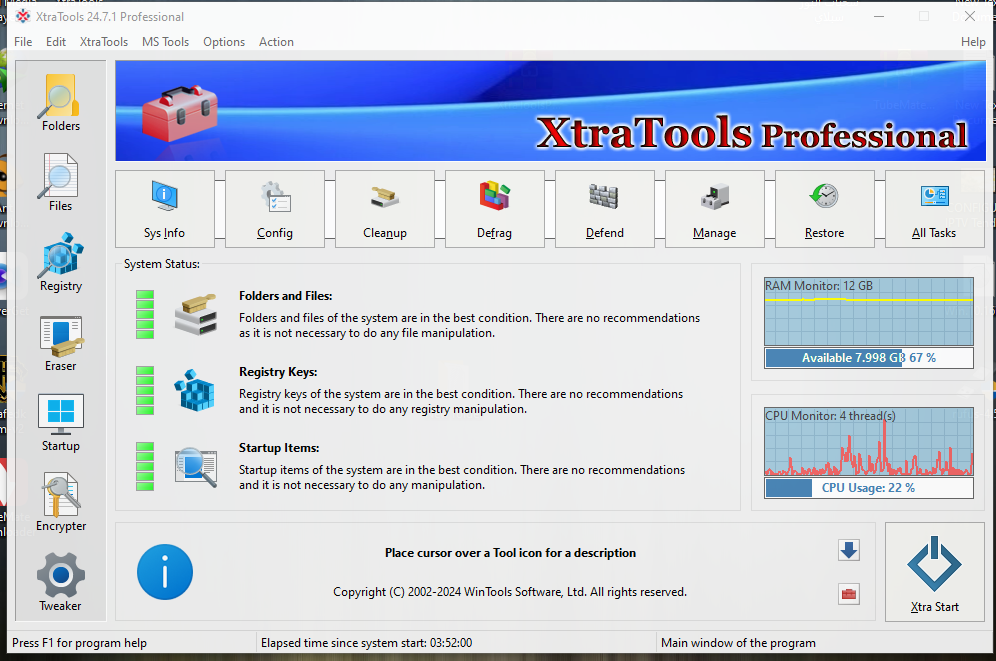
Task: Open the XtraTools menu
Action: click(x=104, y=42)
